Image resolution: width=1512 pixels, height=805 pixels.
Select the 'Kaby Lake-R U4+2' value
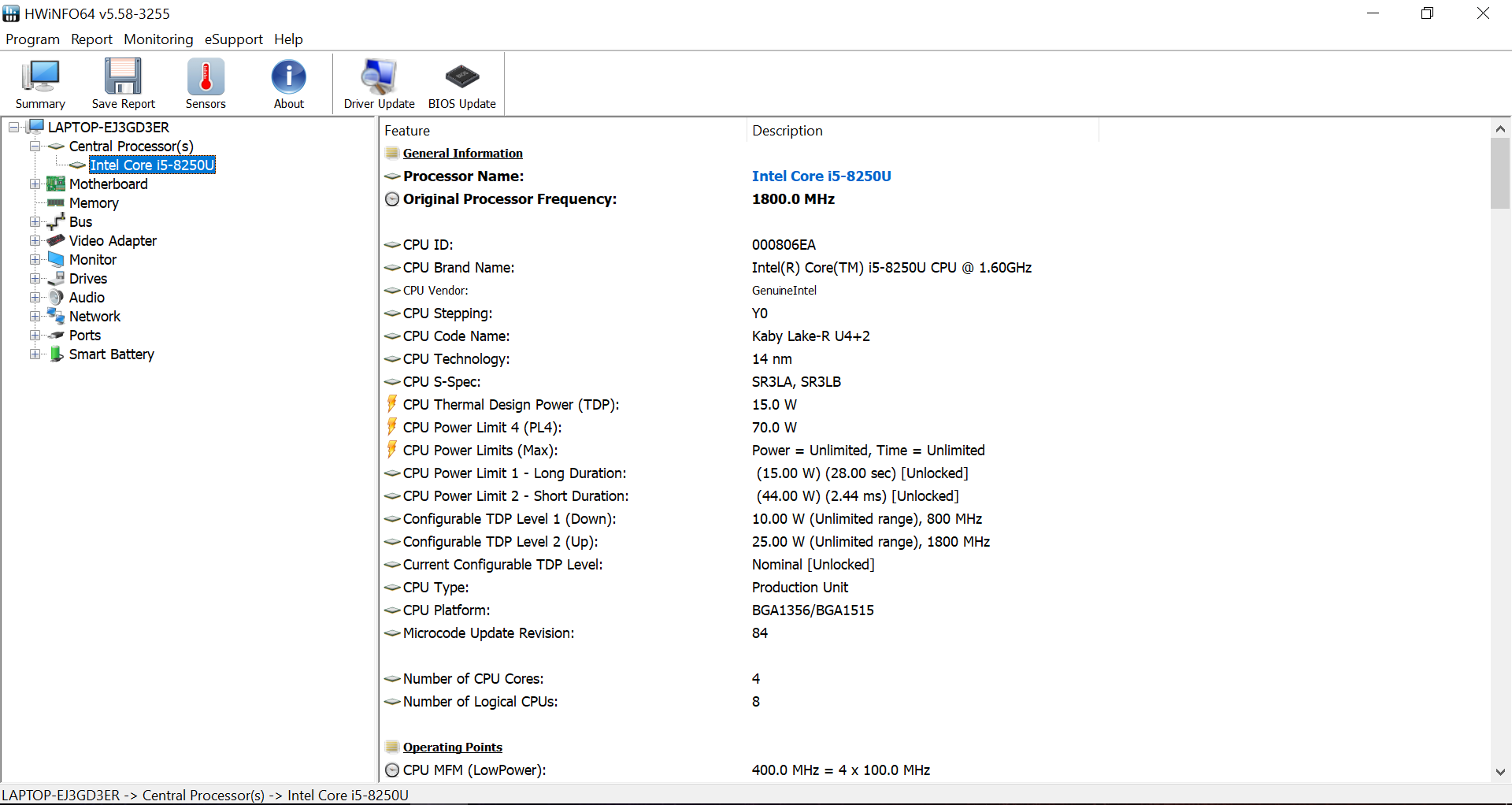(810, 336)
